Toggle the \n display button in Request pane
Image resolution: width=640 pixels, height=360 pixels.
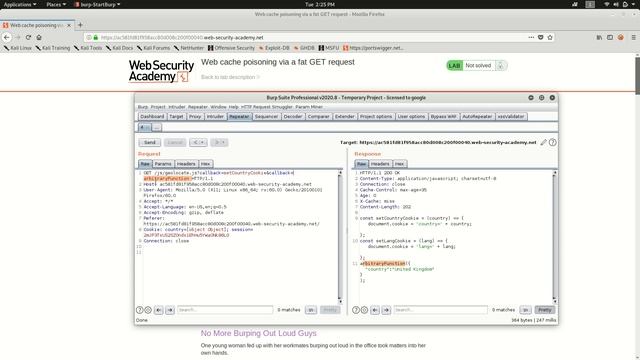tap(311, 310)
